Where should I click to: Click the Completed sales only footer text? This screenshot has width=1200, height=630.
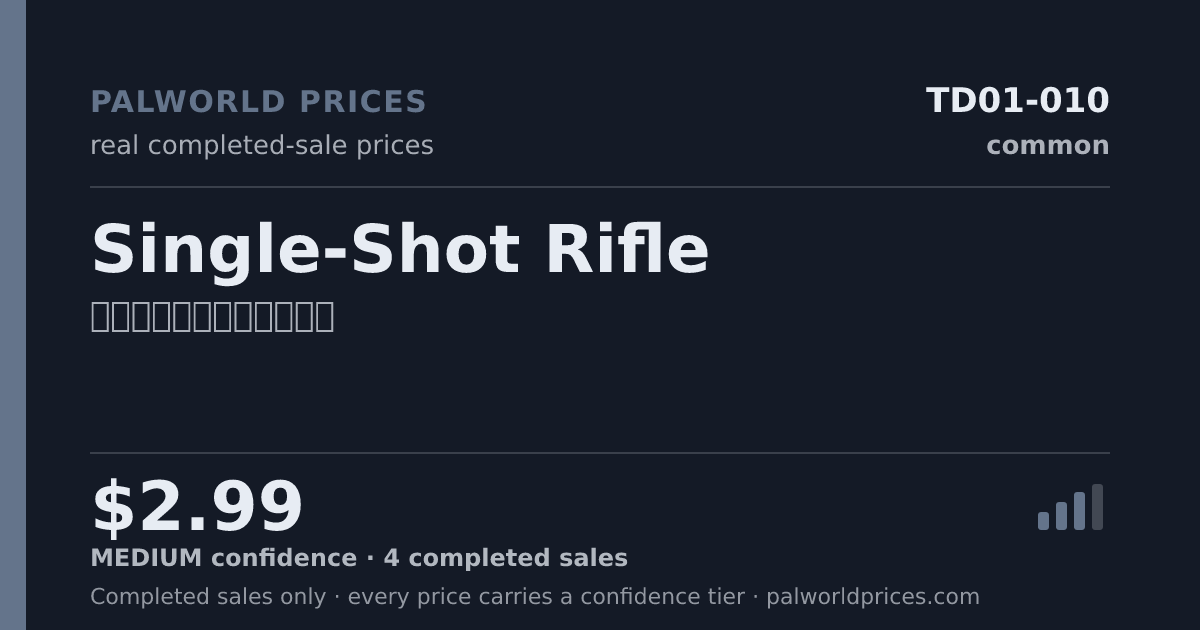click(x=208, y=597)
